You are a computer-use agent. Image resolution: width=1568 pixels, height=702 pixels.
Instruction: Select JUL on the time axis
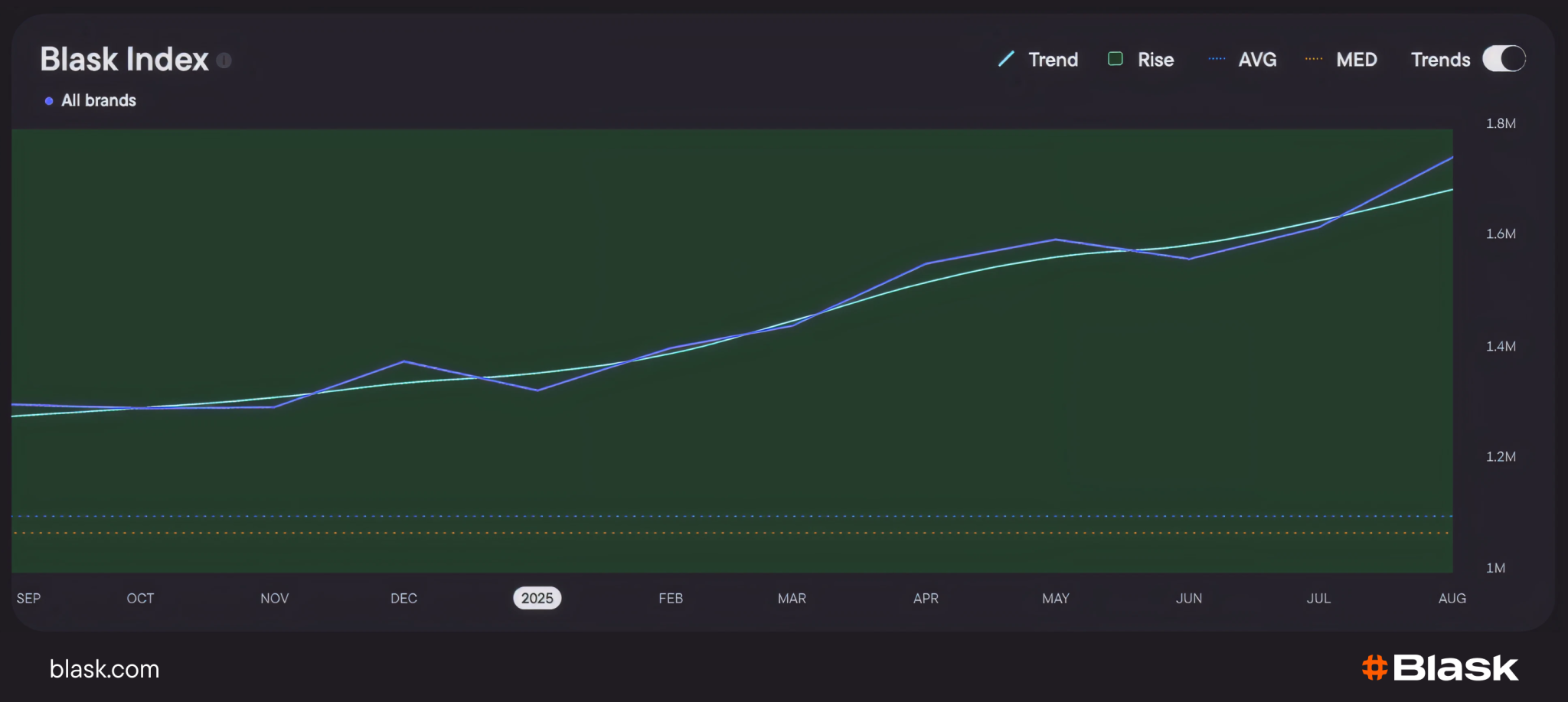(x=1318, y=598)
